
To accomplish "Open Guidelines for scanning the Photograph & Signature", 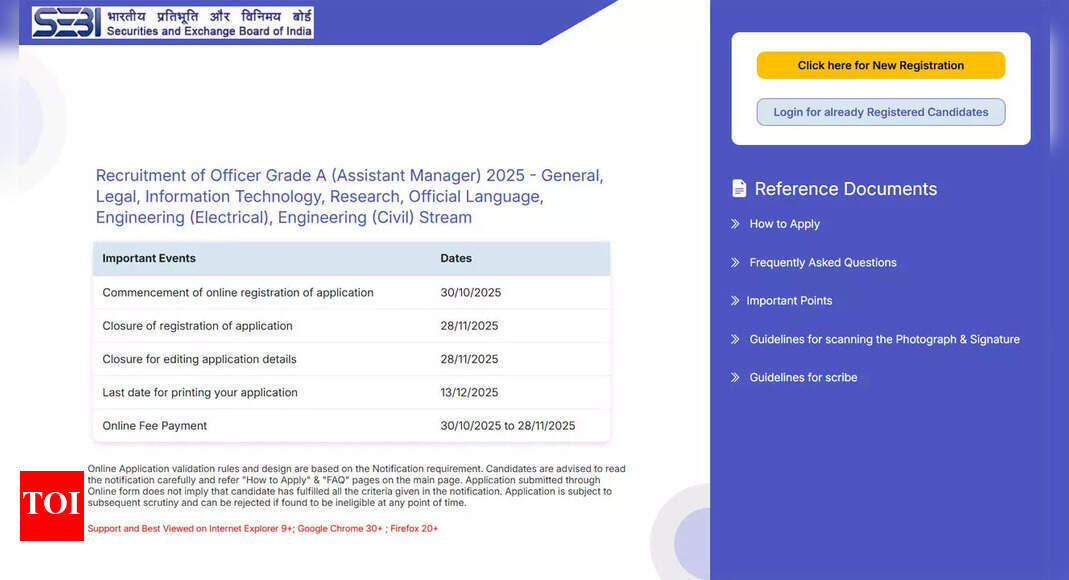I will click(x=884, y=339).
